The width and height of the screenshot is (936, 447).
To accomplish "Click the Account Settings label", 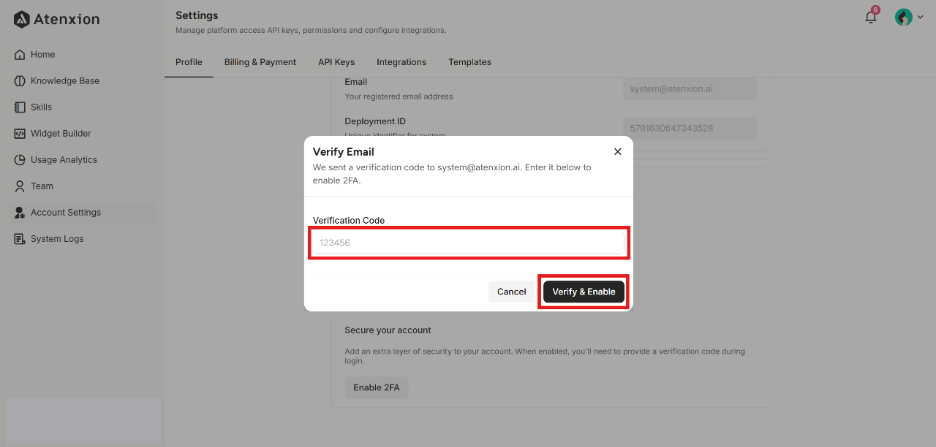I will pyautogui.click(x=66, y=212).
